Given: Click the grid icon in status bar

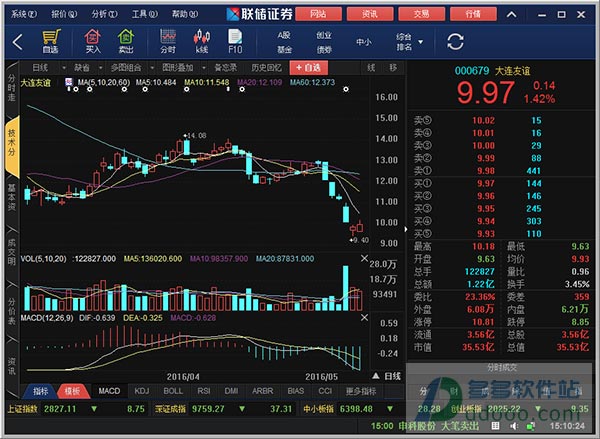Looking at the screenshot, I should [x=495, y=426].
